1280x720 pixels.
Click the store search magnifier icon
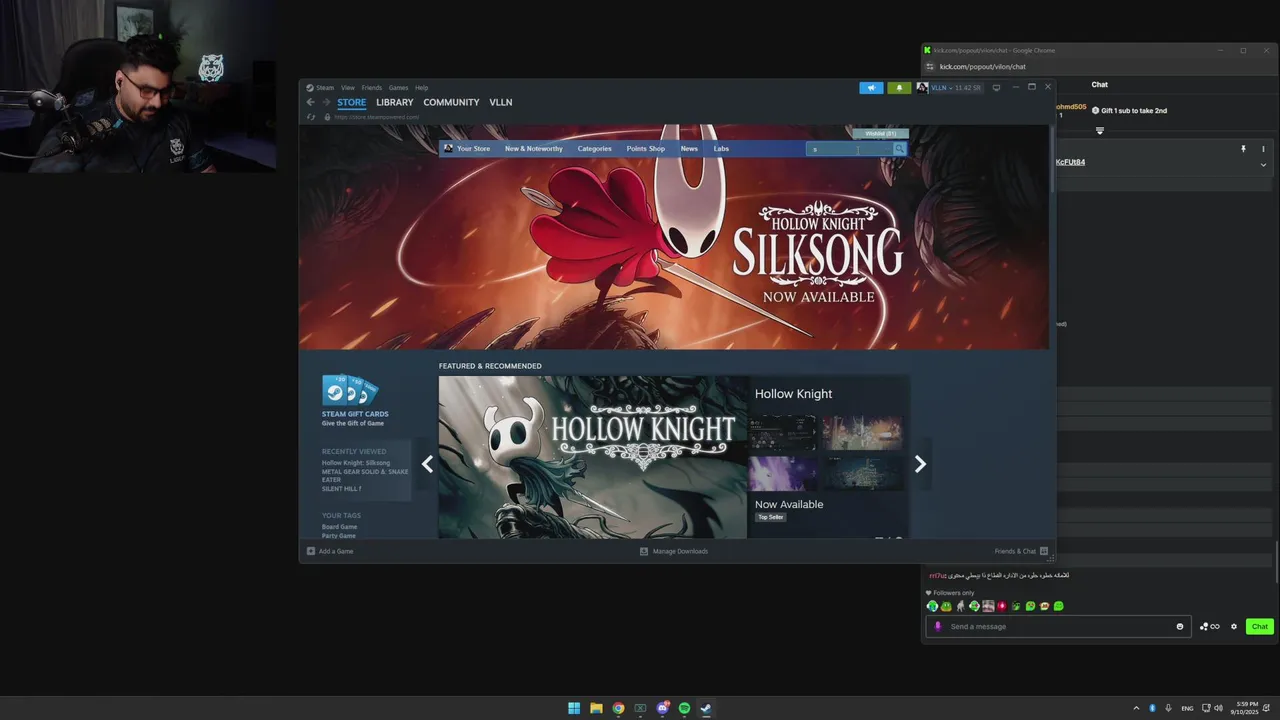click(x=899, y=149)
